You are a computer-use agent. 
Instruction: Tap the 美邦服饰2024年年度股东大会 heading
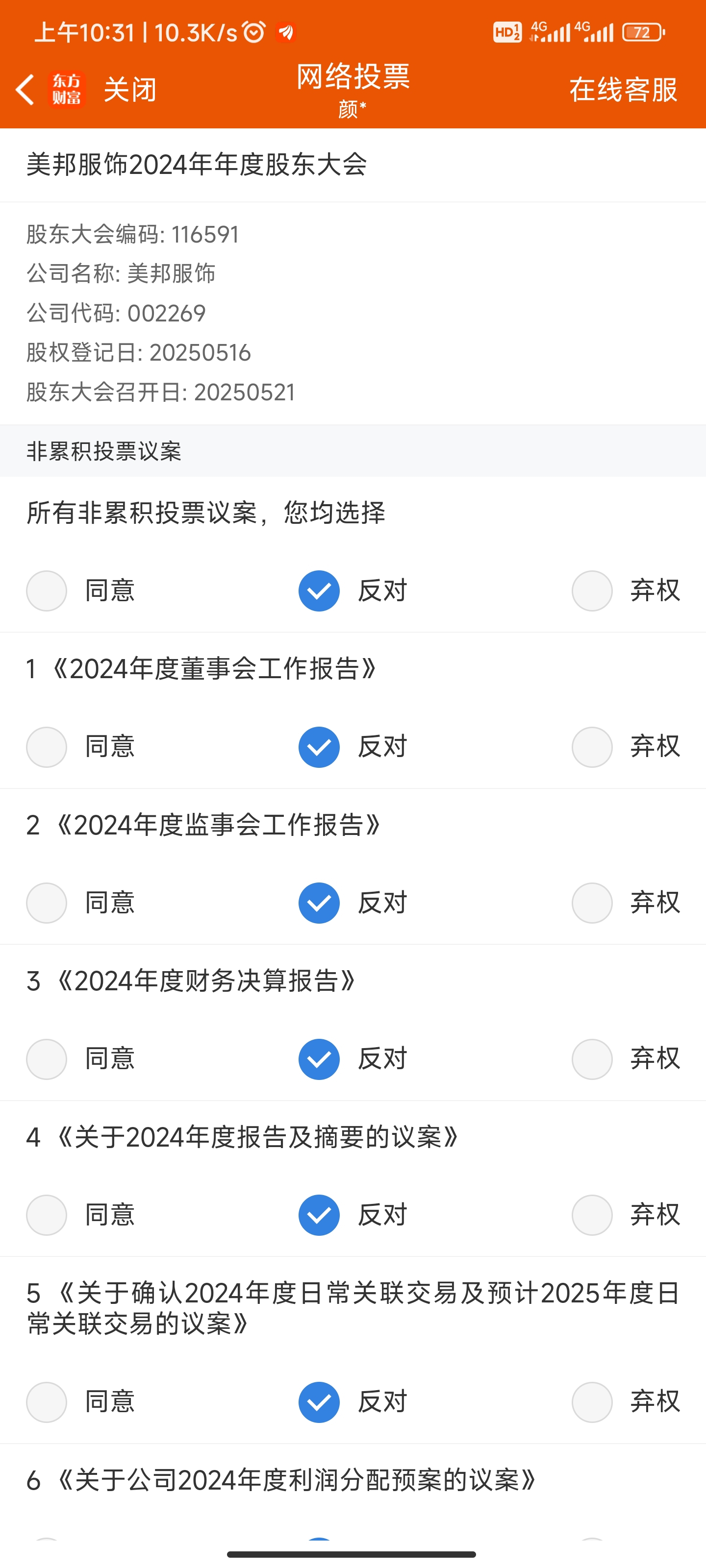coord(197,164)
